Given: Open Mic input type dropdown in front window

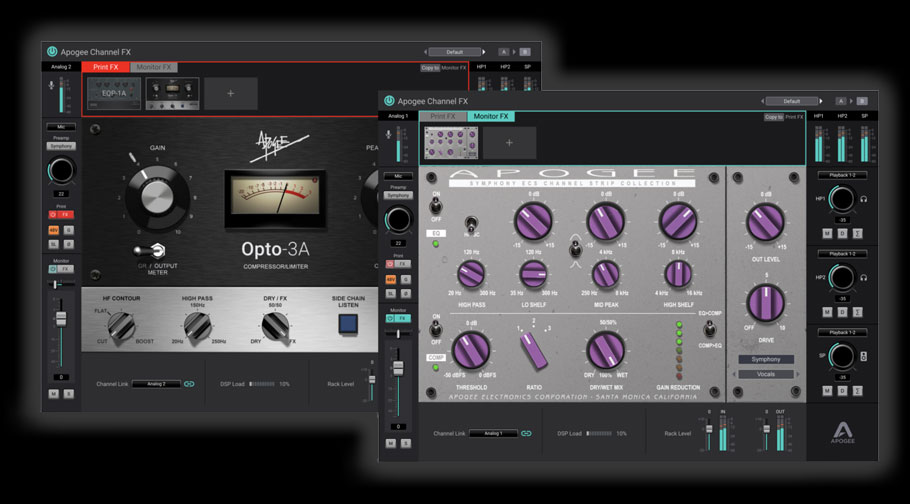Looking at the screenshot, I should tap(398, 176).
